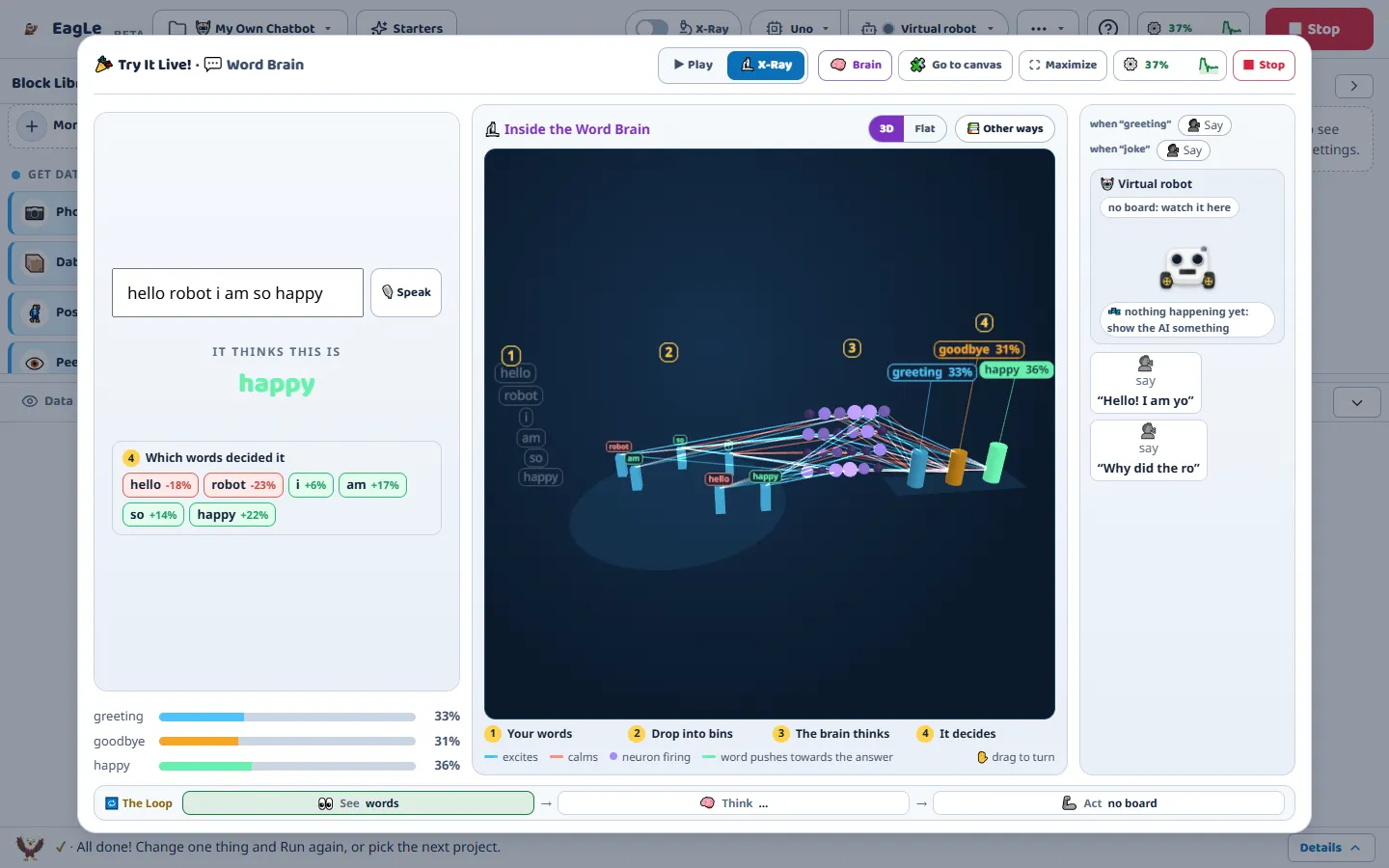
Task: Click the Act no board loop step
Action: [x=1108, y=803]
